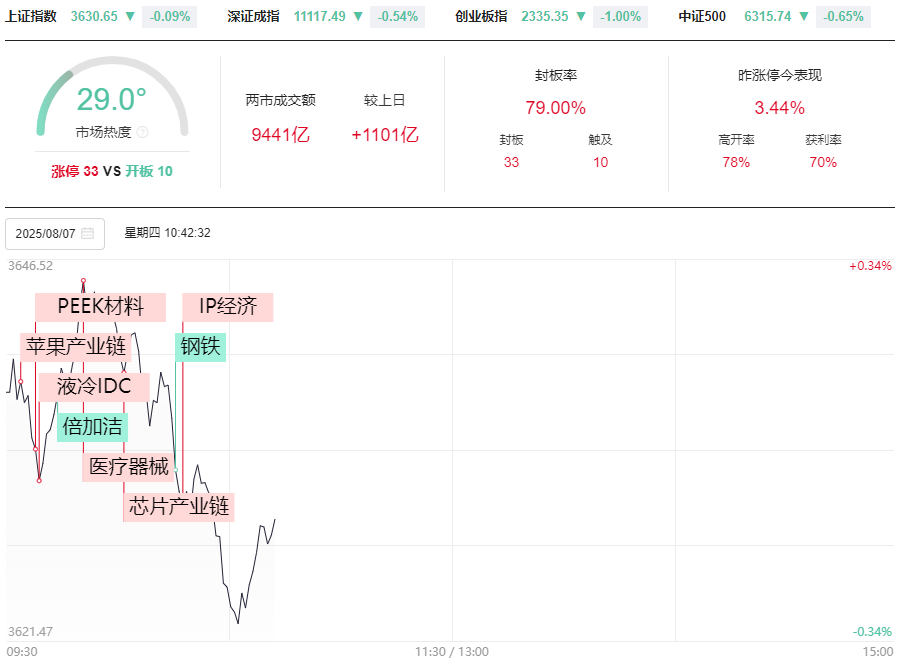
Task: Click the market heat help question icon
Action: pyautogui.click(x=142, y=132)
